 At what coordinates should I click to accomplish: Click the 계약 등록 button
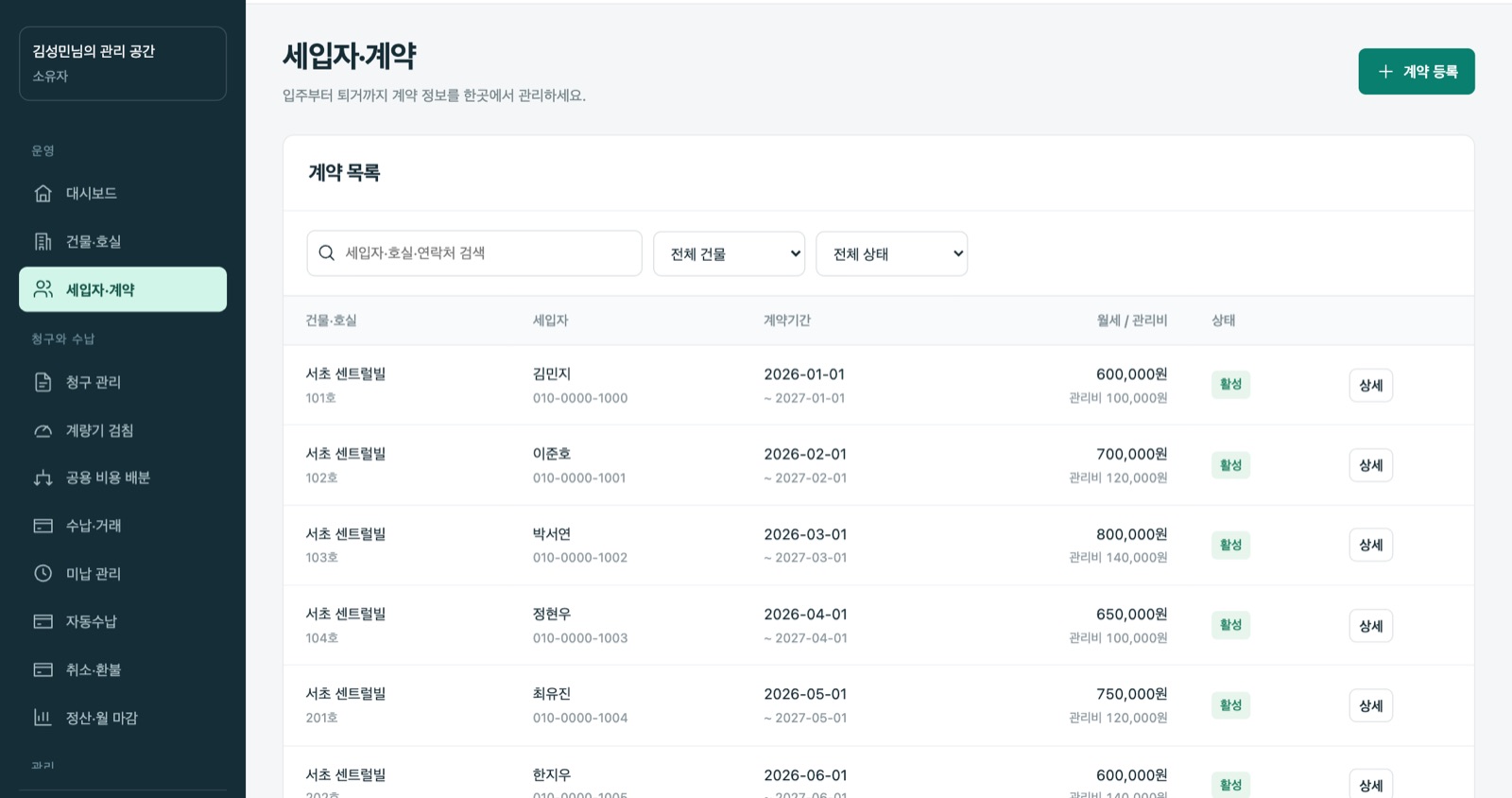(x=1417, y=72)
